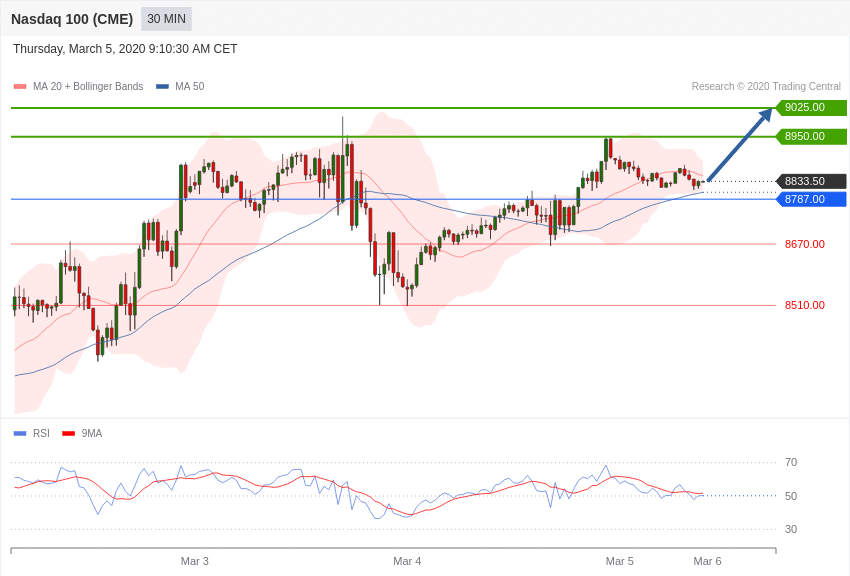Click the Nasdaq 100 (CME) title

(x=72, y=19)
